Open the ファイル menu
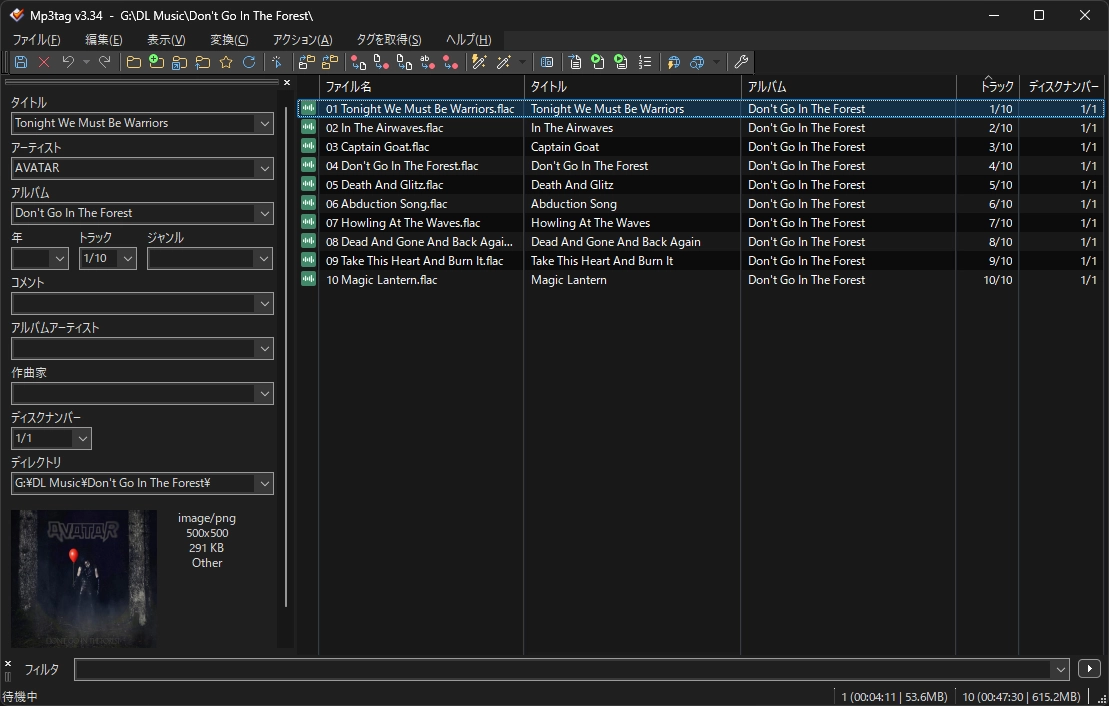Viewport: 1109px width, 706px height. point(36,39)
